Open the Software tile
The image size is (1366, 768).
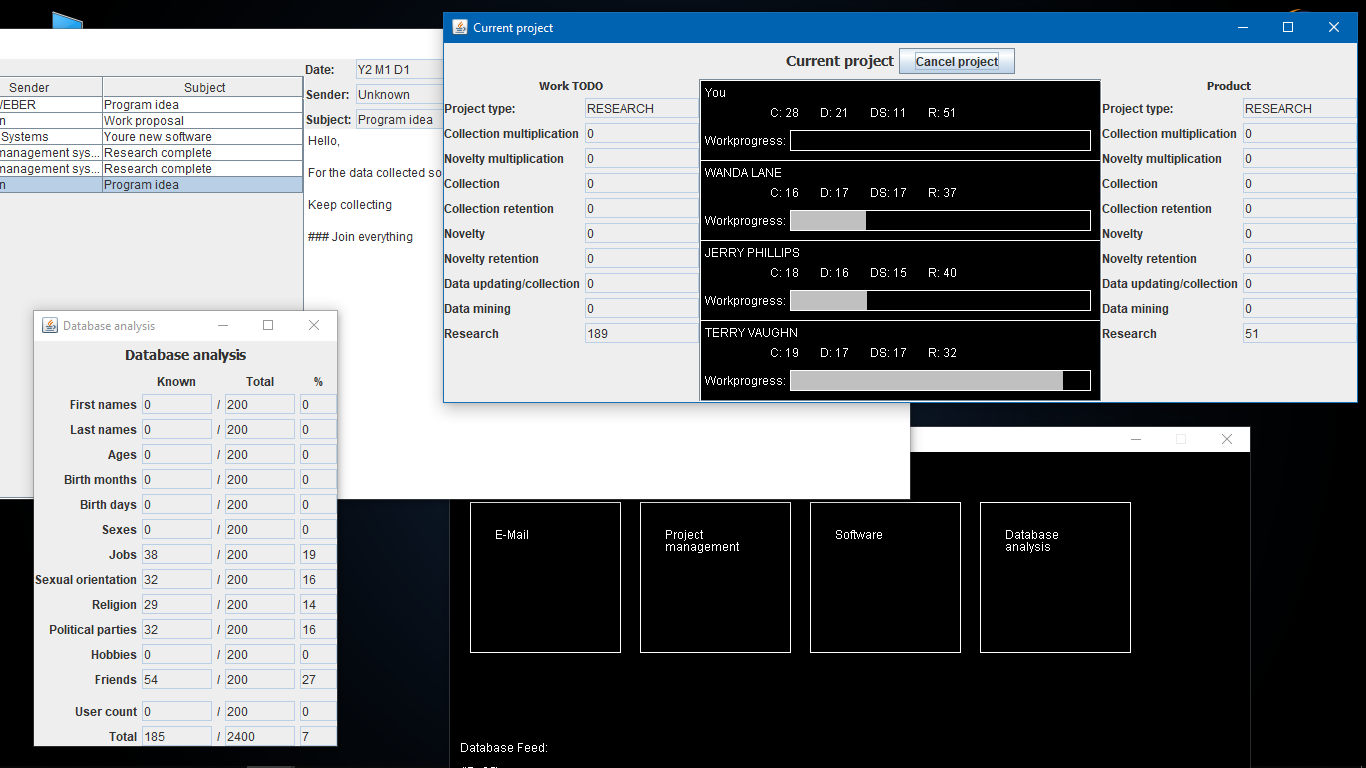point(885,577)
